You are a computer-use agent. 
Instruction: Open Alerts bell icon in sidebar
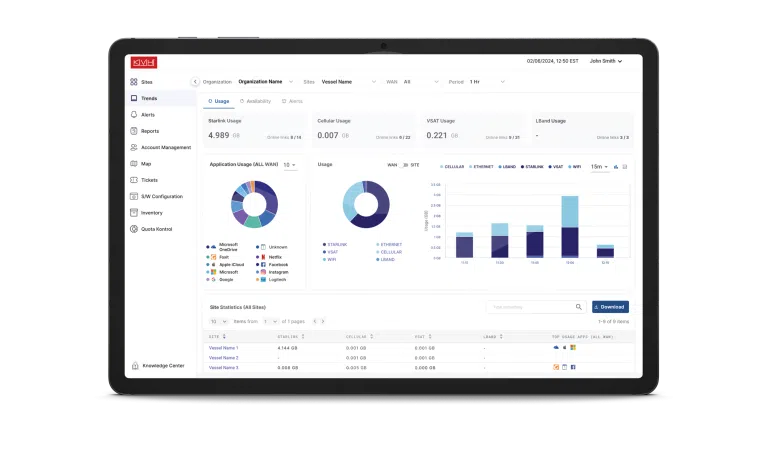[x=134, y=114]
